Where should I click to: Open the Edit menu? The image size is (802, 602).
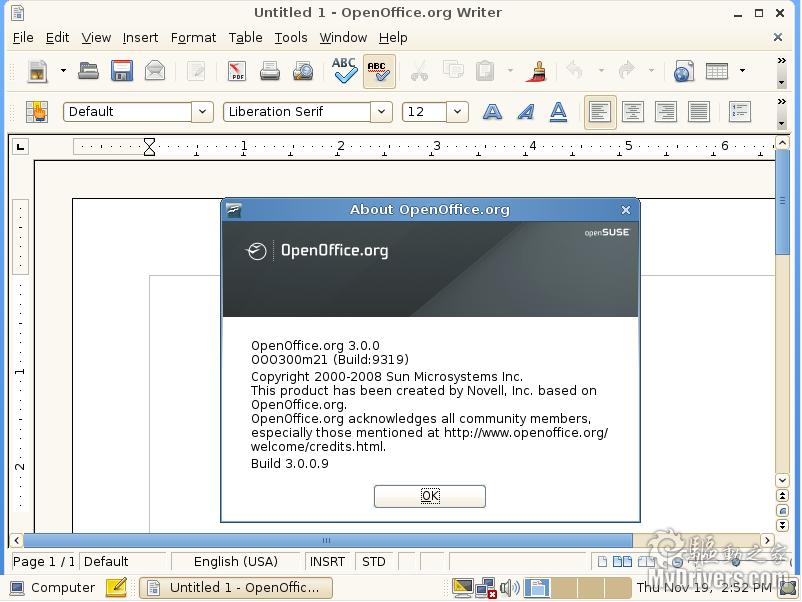click(57, 37)
